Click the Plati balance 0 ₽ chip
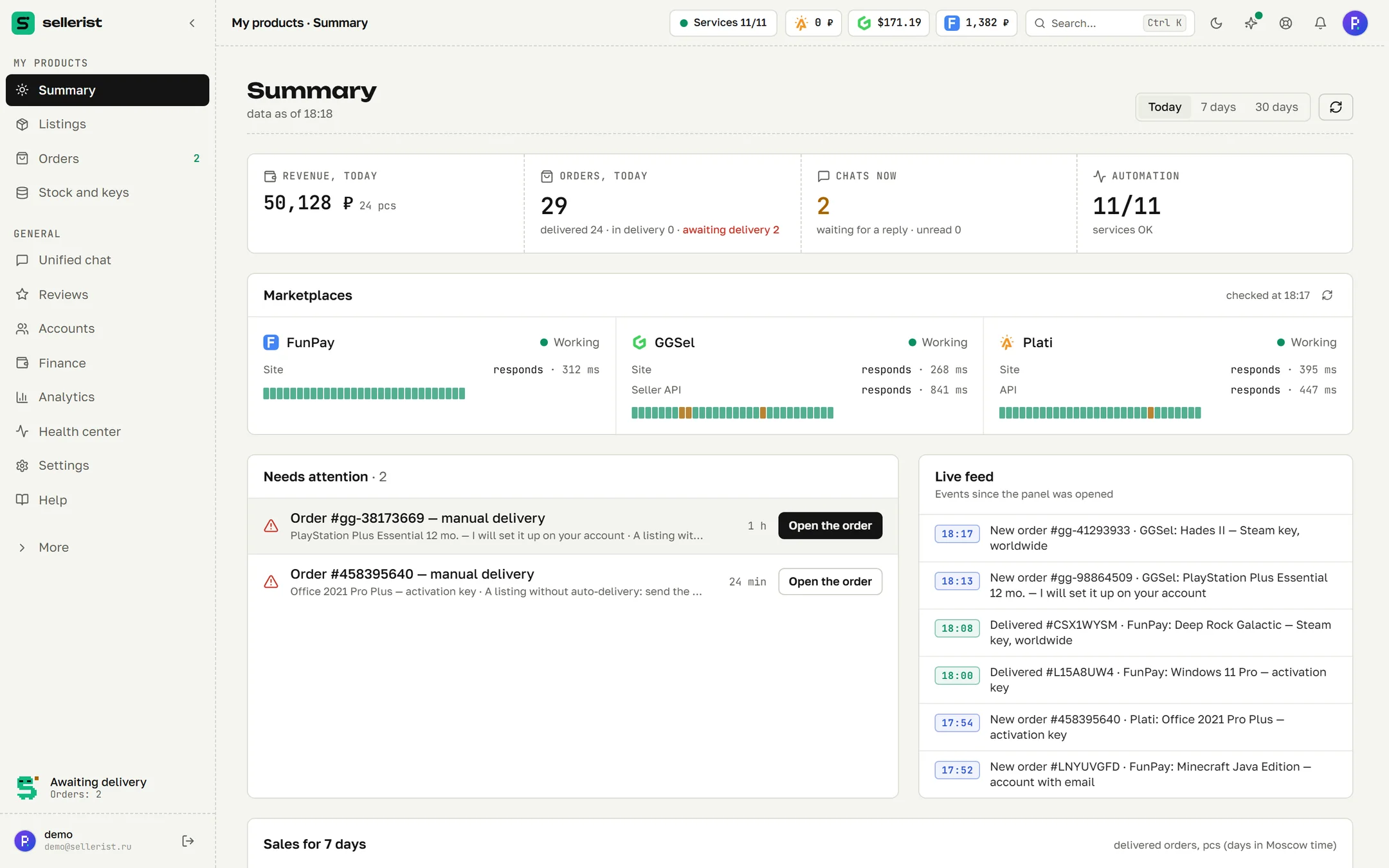This screenshot has width=1389, height=868. point(813,23)
